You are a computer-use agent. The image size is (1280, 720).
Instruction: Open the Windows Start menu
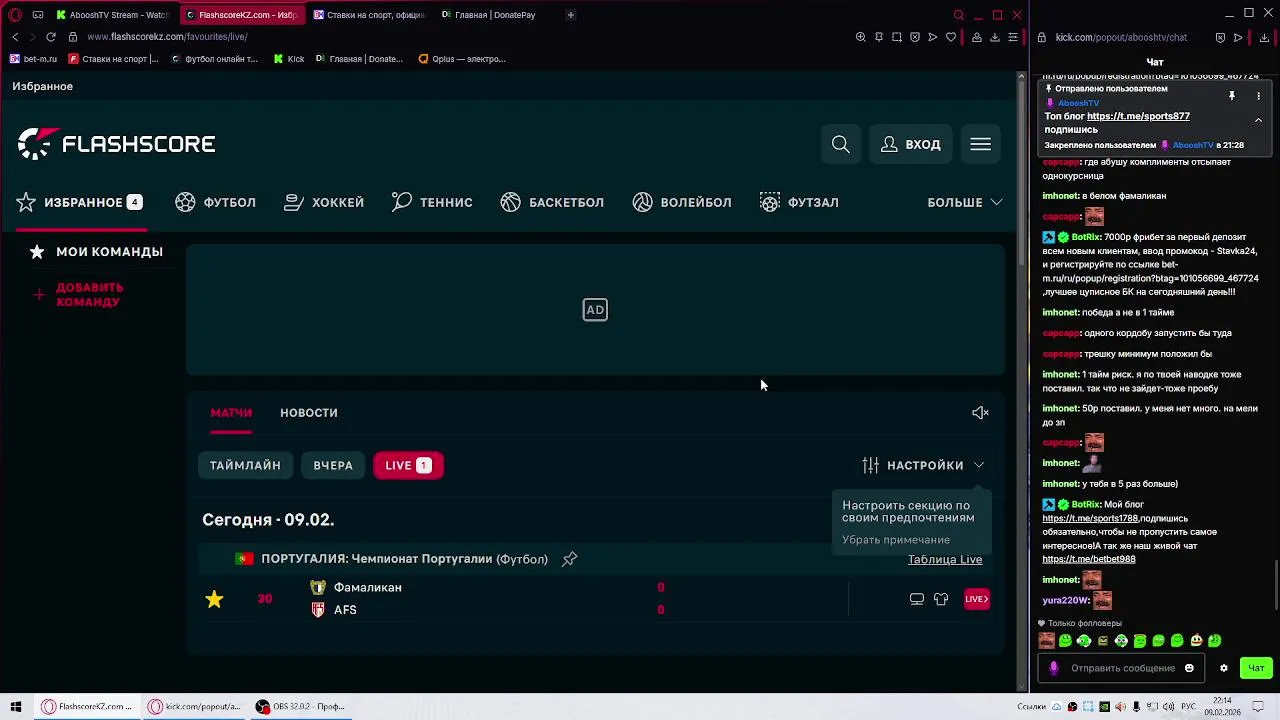point(15,706)
